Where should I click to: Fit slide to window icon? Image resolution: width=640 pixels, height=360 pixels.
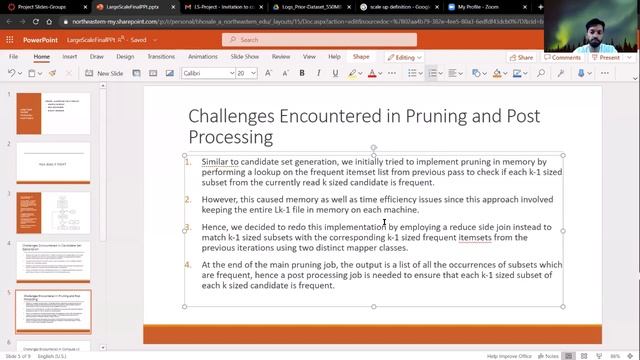[x=630, y=356]
